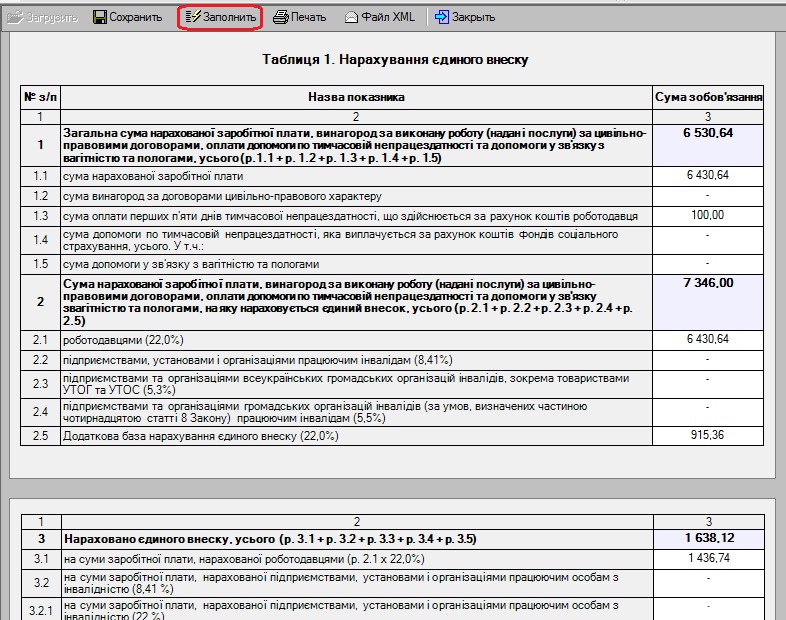The image size is (786, 620).
Task: Click the Закрыть exit icon
Action: [x=442, y=17]
